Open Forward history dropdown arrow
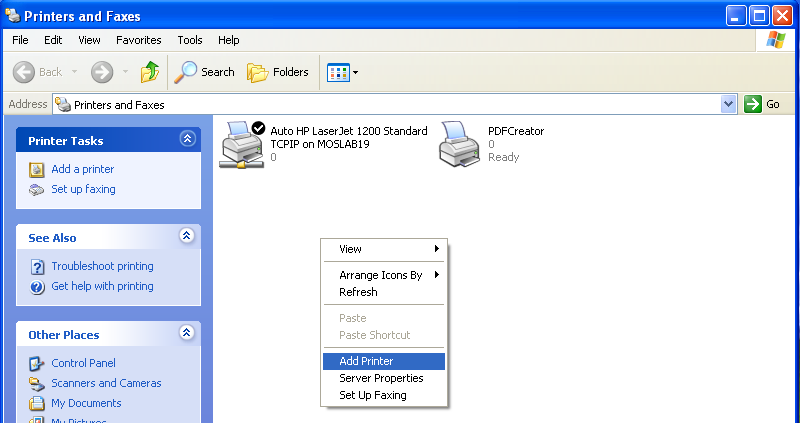800x423 pixels. pos(126,72)
